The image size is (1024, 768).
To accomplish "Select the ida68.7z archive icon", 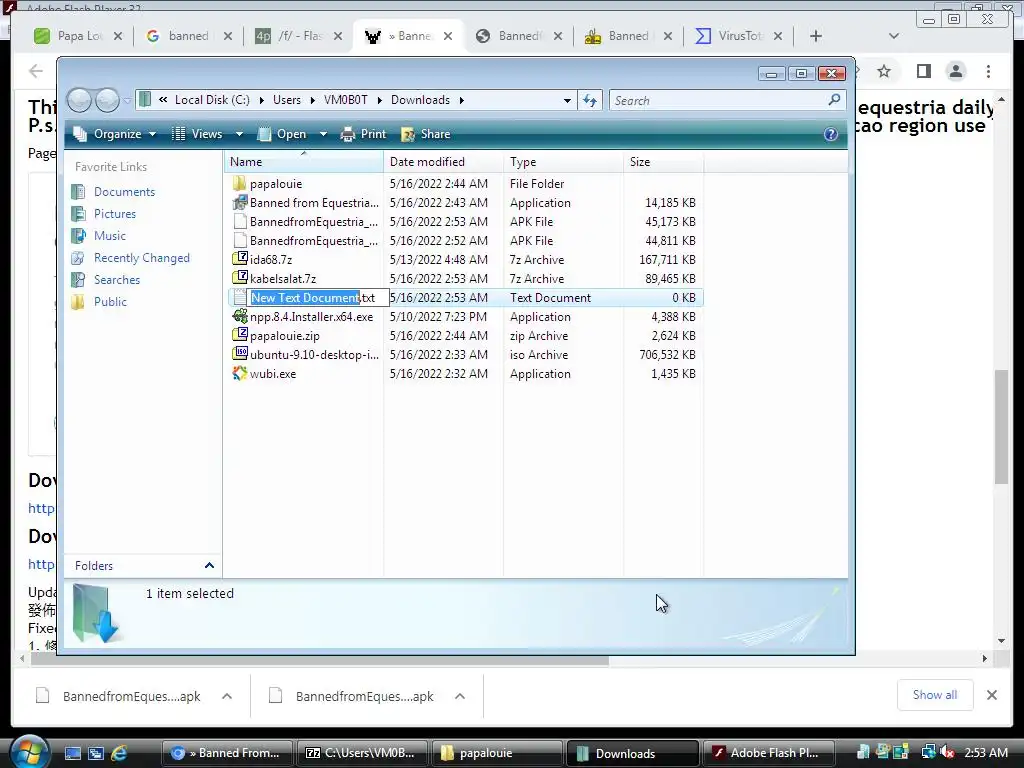I will tap(240, 259).
